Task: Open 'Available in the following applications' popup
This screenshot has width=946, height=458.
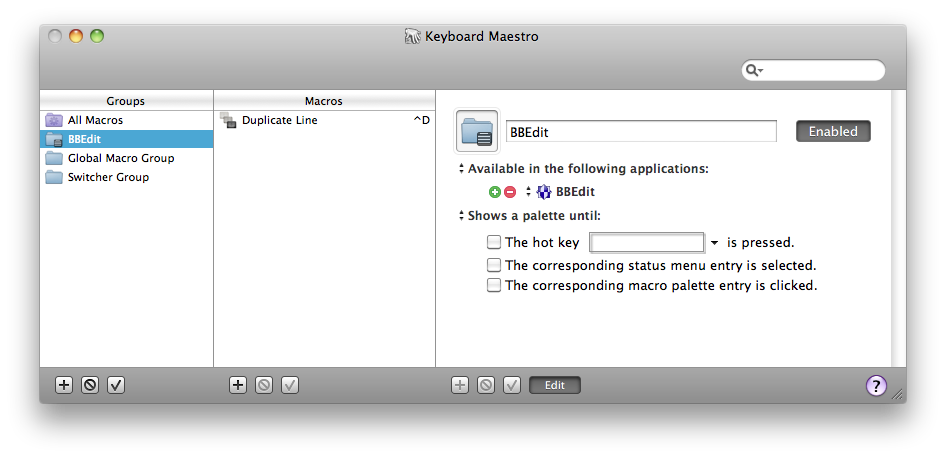Action: tap(462, 169)
